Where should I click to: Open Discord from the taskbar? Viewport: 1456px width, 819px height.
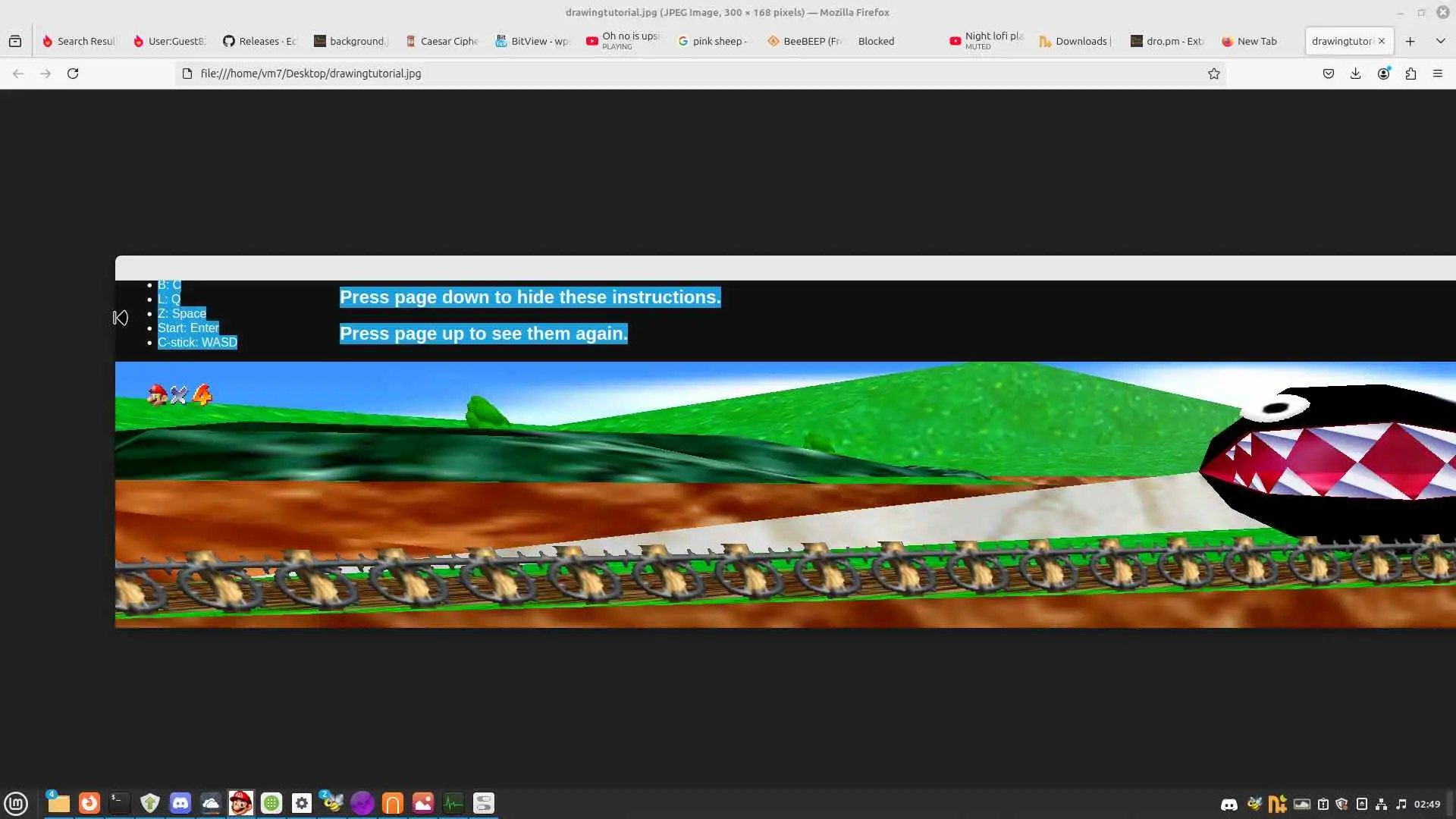180,803
